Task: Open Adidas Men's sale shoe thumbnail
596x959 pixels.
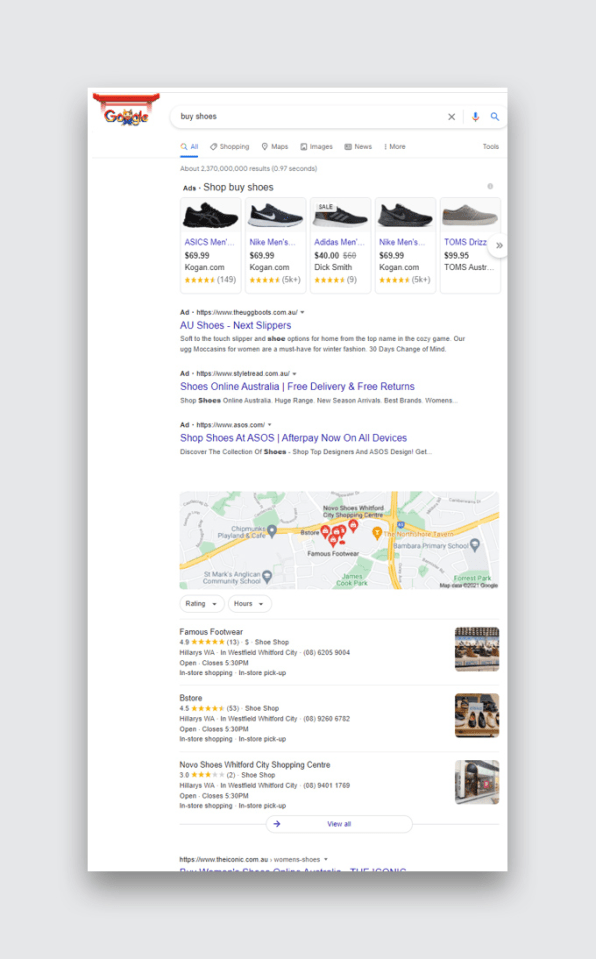Action: pyautogui.click(x=340, y=215)
